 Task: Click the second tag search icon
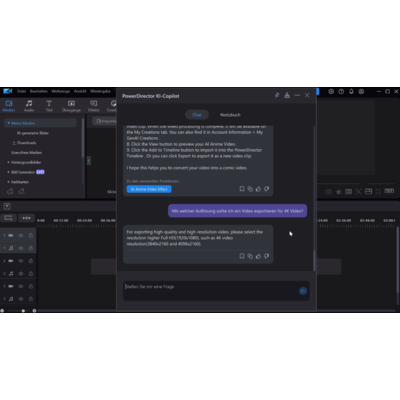21,191
